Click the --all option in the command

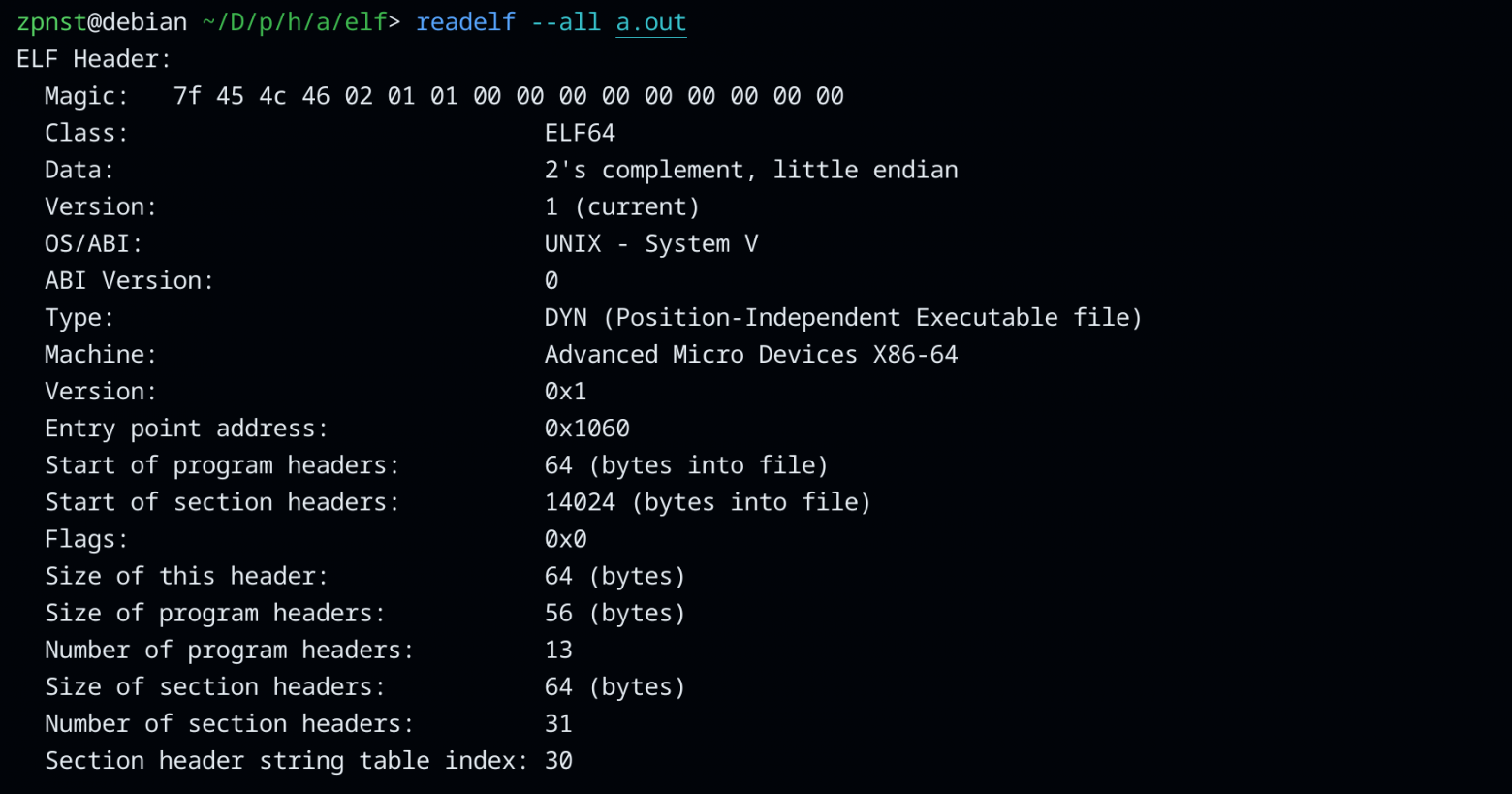[565, 22]
